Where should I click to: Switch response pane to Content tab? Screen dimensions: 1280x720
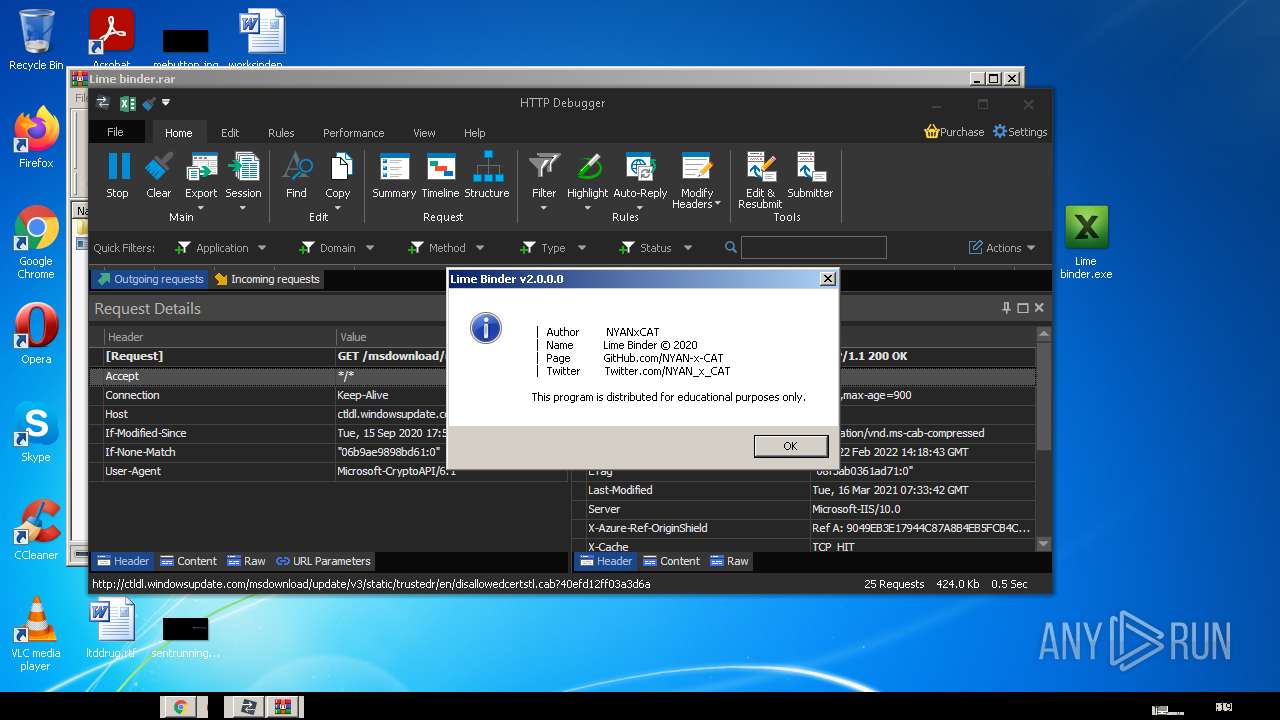coord(671,561)
